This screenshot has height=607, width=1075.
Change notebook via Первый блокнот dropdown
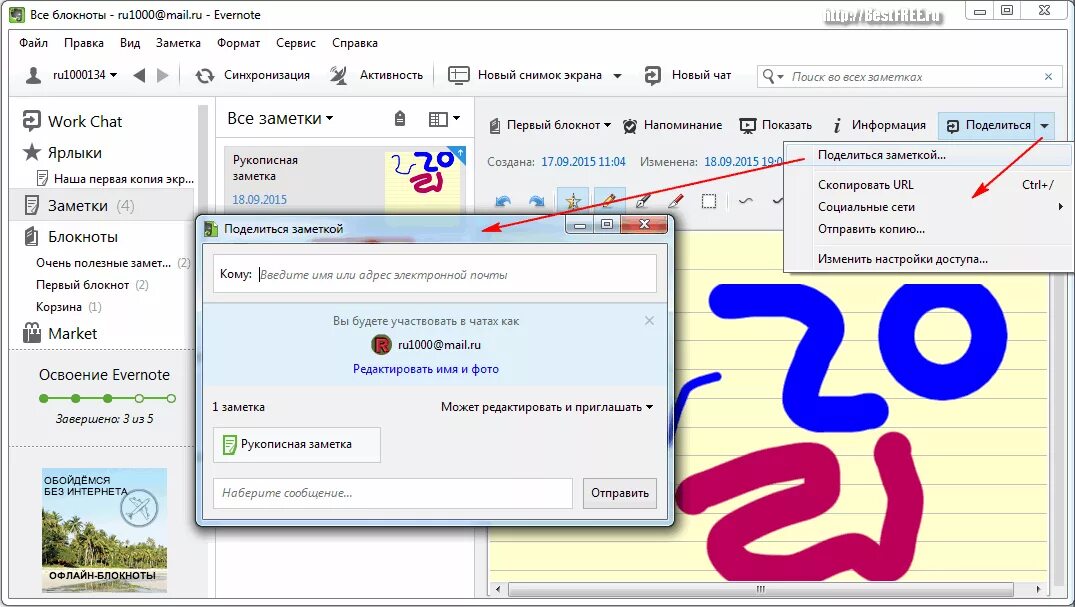550,126
